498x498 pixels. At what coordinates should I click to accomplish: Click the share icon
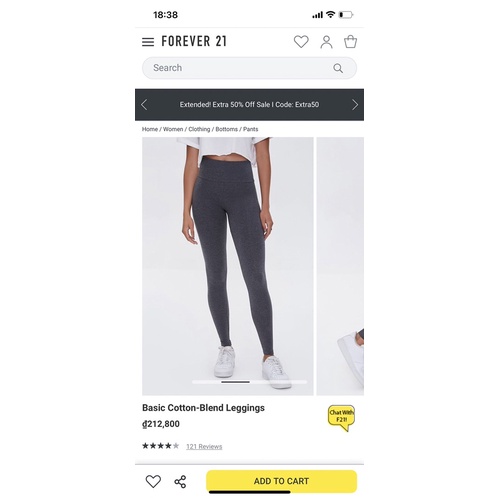pos(180,481)
